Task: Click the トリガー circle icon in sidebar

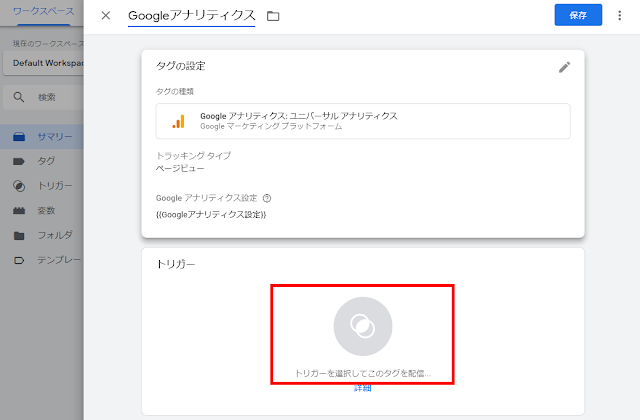Action: tap(19, 186)
